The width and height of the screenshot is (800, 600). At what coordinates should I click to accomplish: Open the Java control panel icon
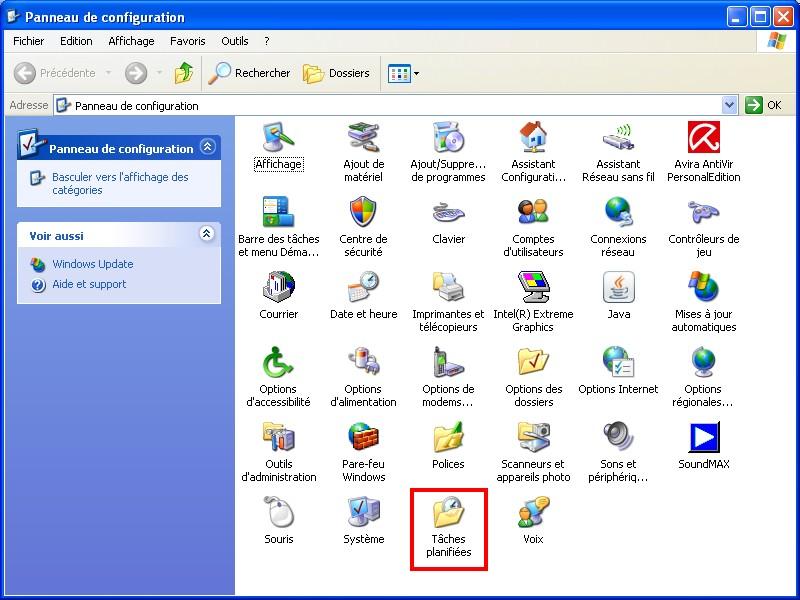(x=618, y=287)
